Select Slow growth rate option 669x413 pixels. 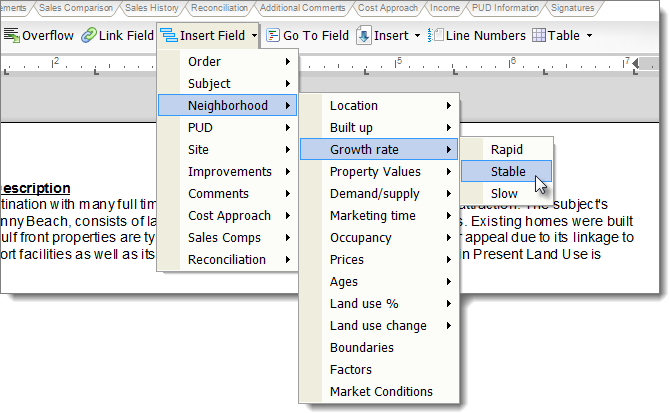click(504, 194)
